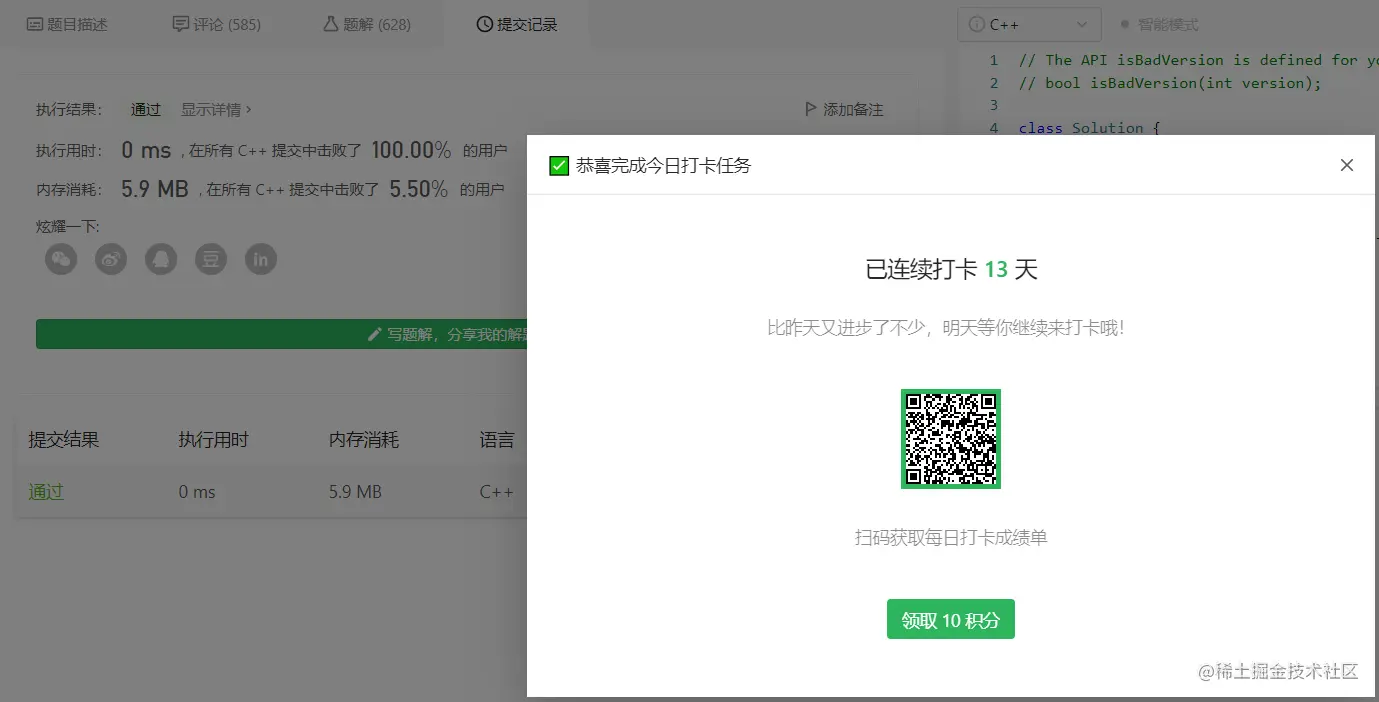Share result via LinkedIn icon

click(261, 260)
